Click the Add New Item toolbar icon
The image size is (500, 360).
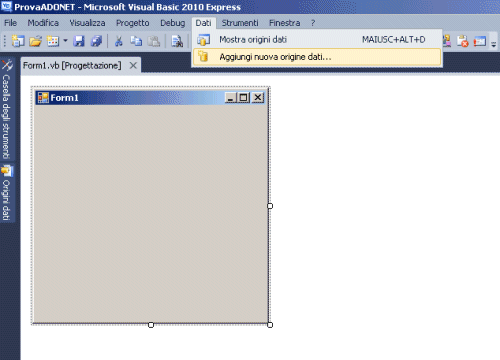[53, 41]
